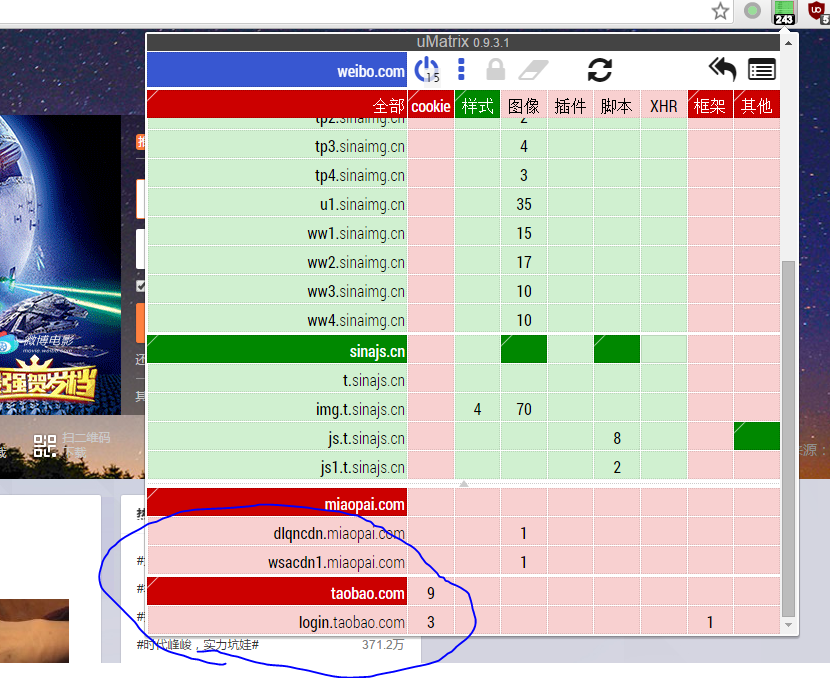Viewport: 830px width, 678px height.
Task: Click the 脚本 column header
Action: click(x=617, y=105)
